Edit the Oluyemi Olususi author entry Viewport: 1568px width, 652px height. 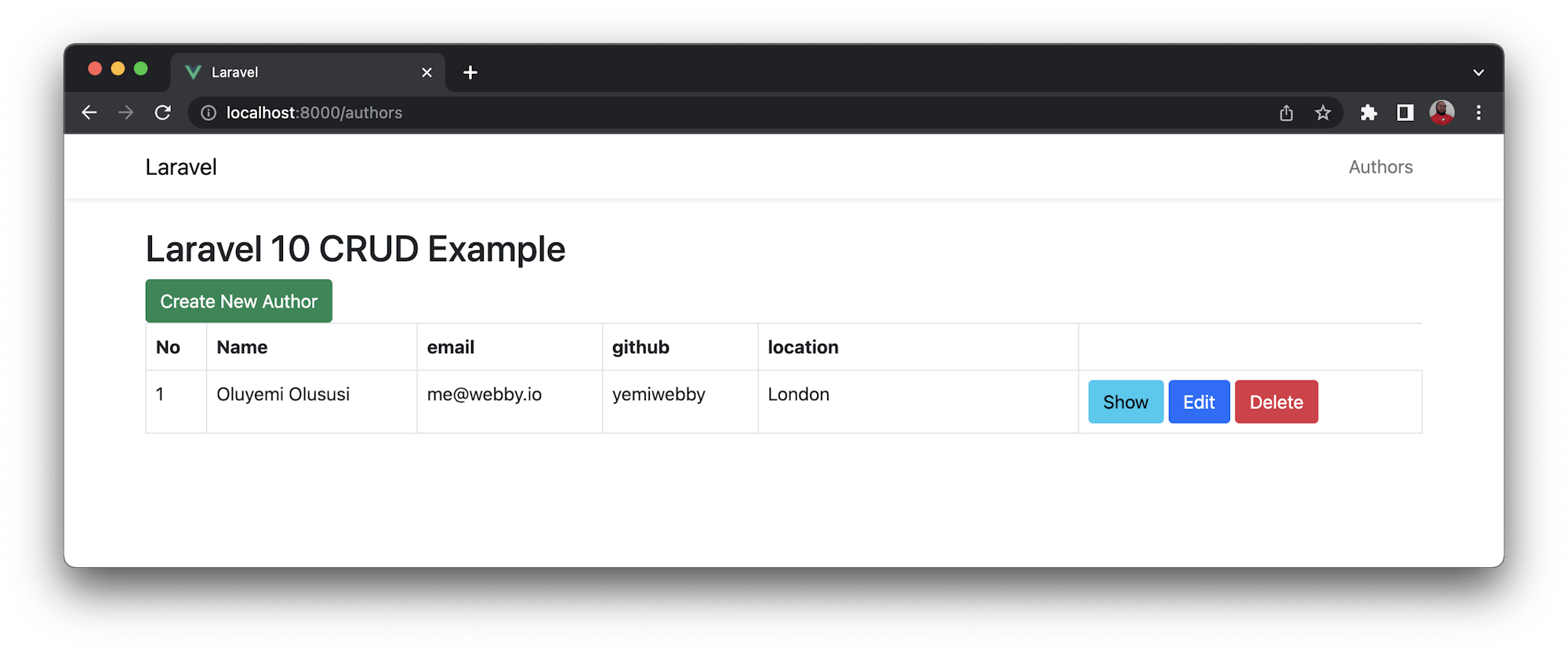[x=1199, y=402]
